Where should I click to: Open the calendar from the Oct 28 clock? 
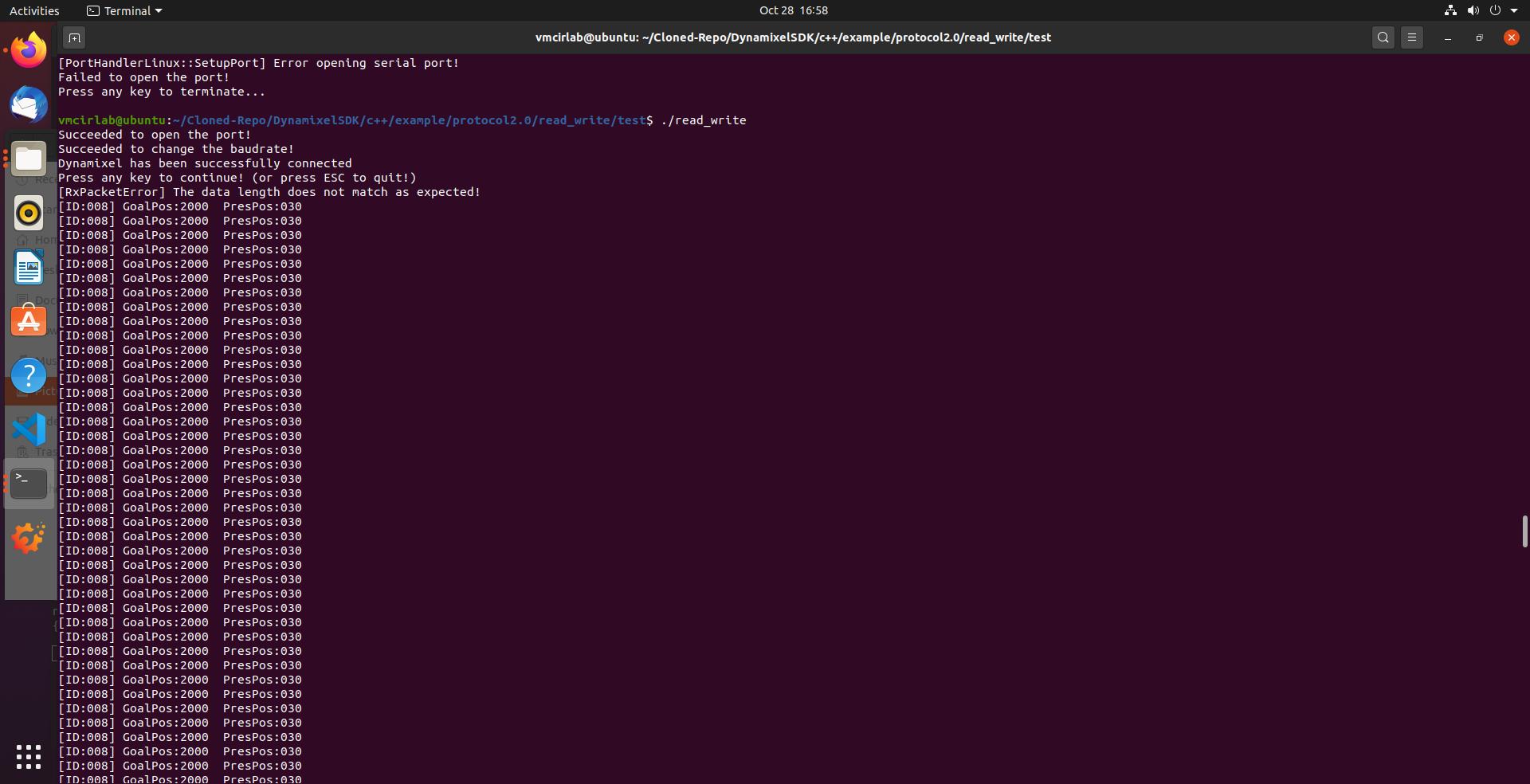(793, 10)
